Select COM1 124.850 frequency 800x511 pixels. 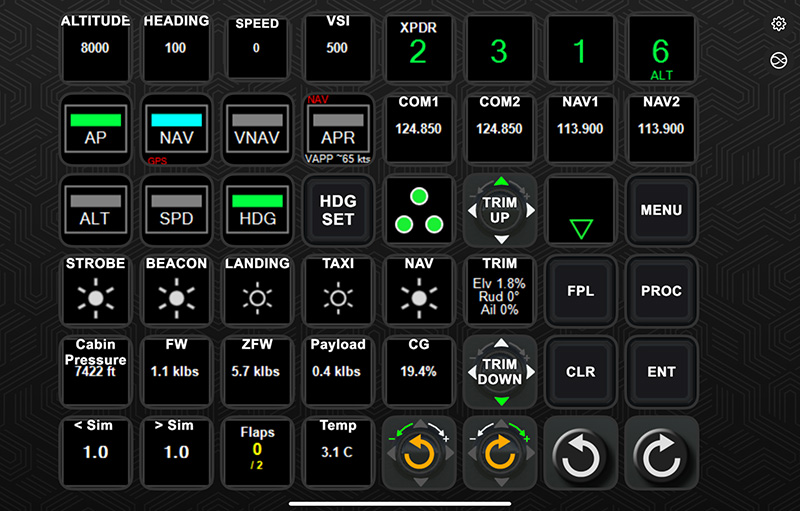[419, 129]
